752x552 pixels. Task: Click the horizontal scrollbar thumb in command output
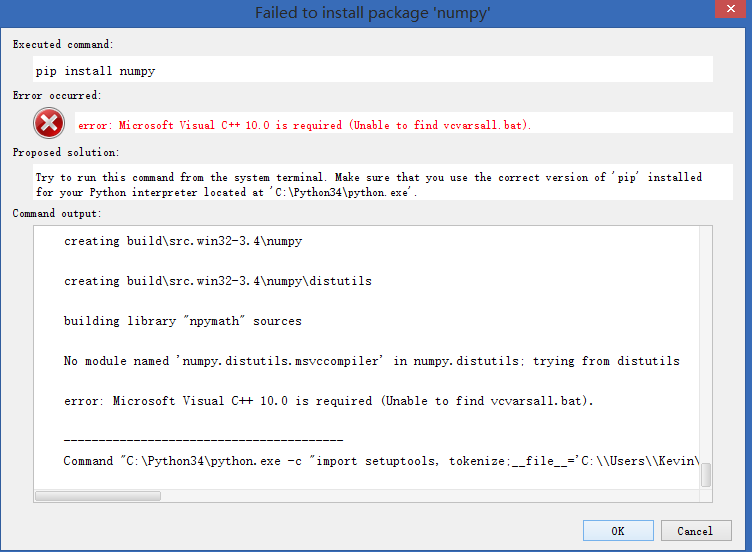[98, 495]
